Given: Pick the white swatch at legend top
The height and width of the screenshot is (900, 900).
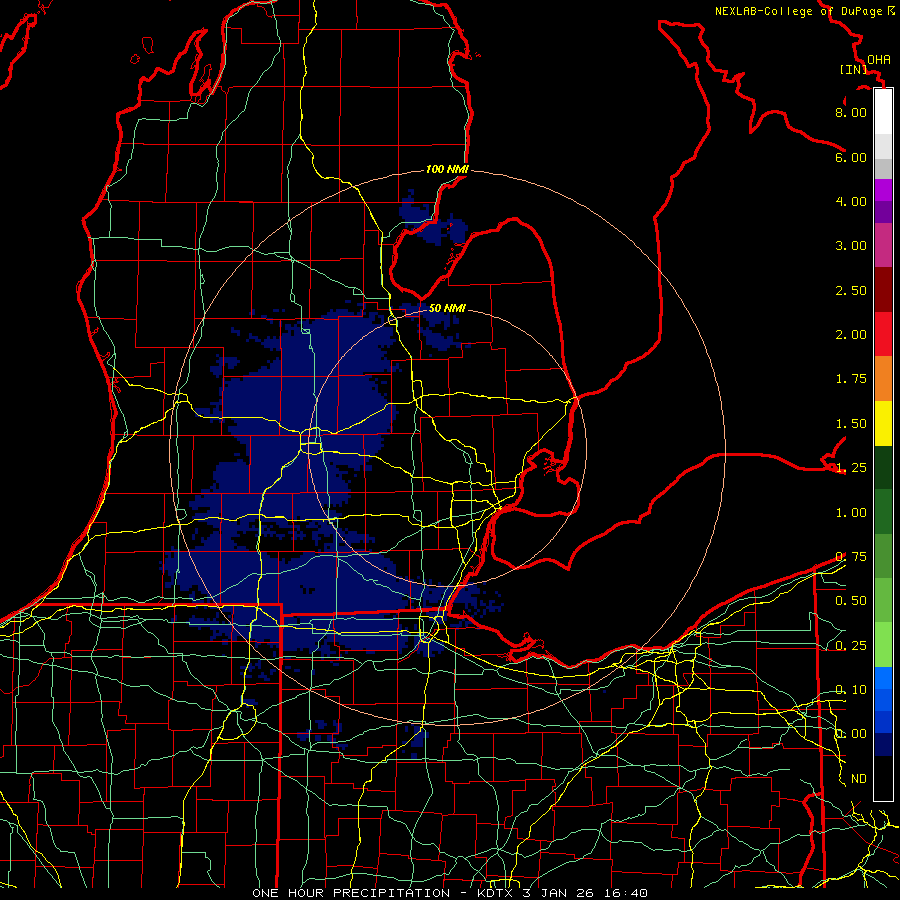Looking at the screenshot, I should 883,111.
